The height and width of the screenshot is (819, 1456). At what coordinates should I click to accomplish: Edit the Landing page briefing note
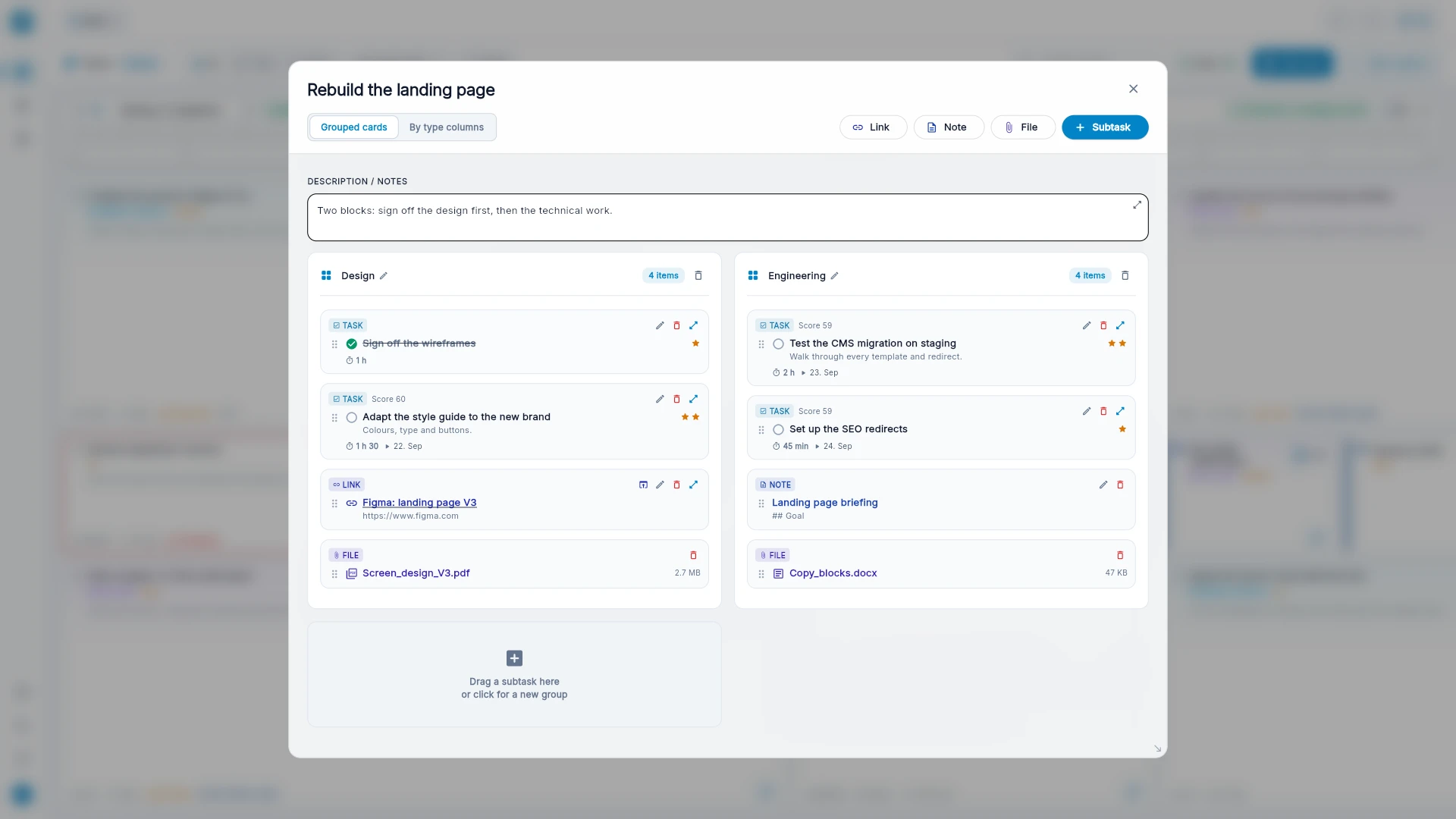1103,485
